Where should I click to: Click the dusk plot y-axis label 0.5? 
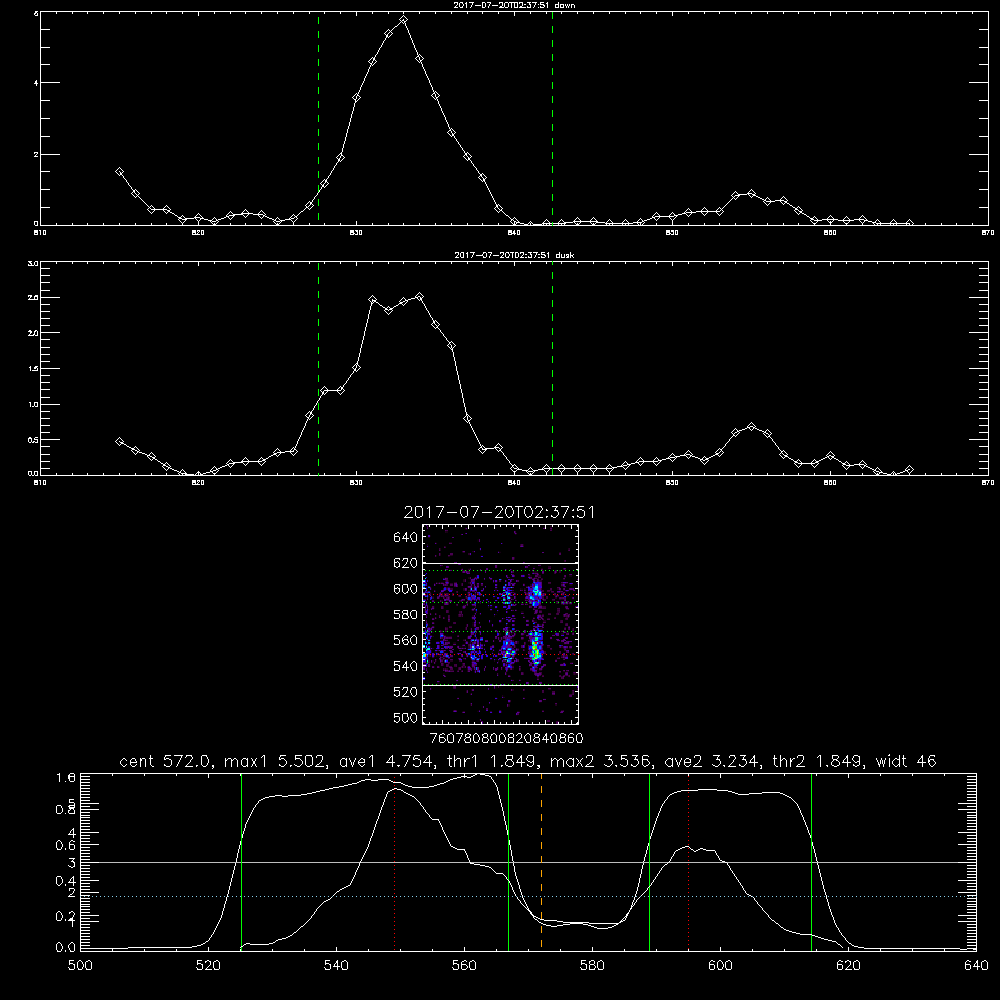coord(33,439)
